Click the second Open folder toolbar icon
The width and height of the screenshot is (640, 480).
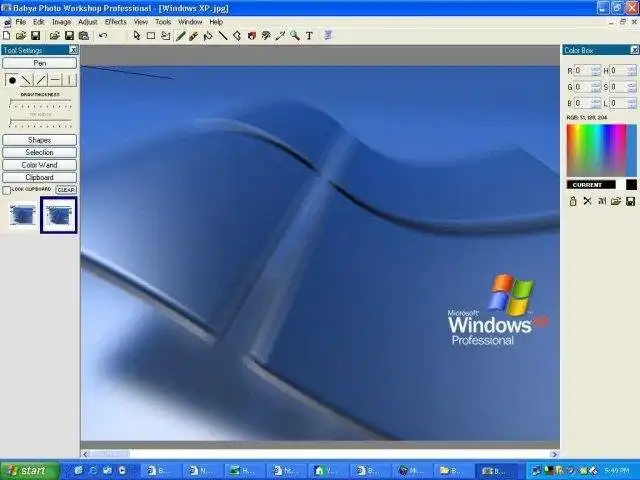point(55,36)
